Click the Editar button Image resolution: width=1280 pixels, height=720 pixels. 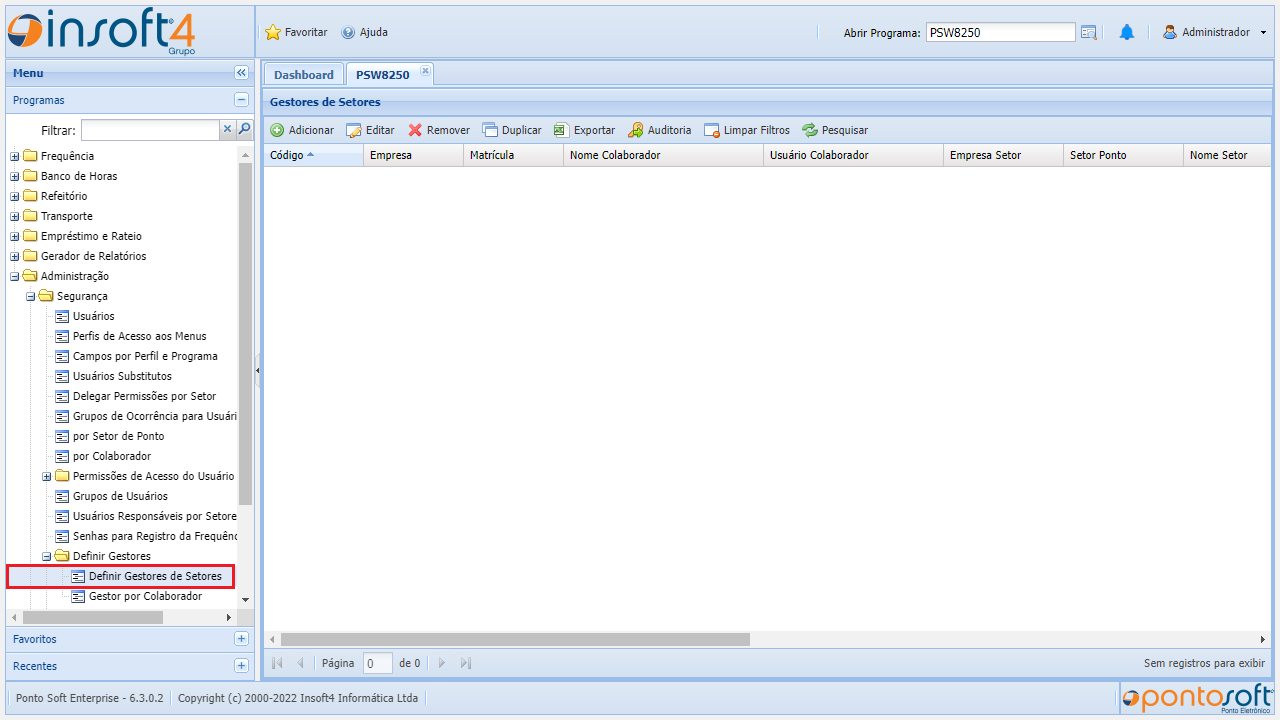pyautogui.click(x=370, y=130)
